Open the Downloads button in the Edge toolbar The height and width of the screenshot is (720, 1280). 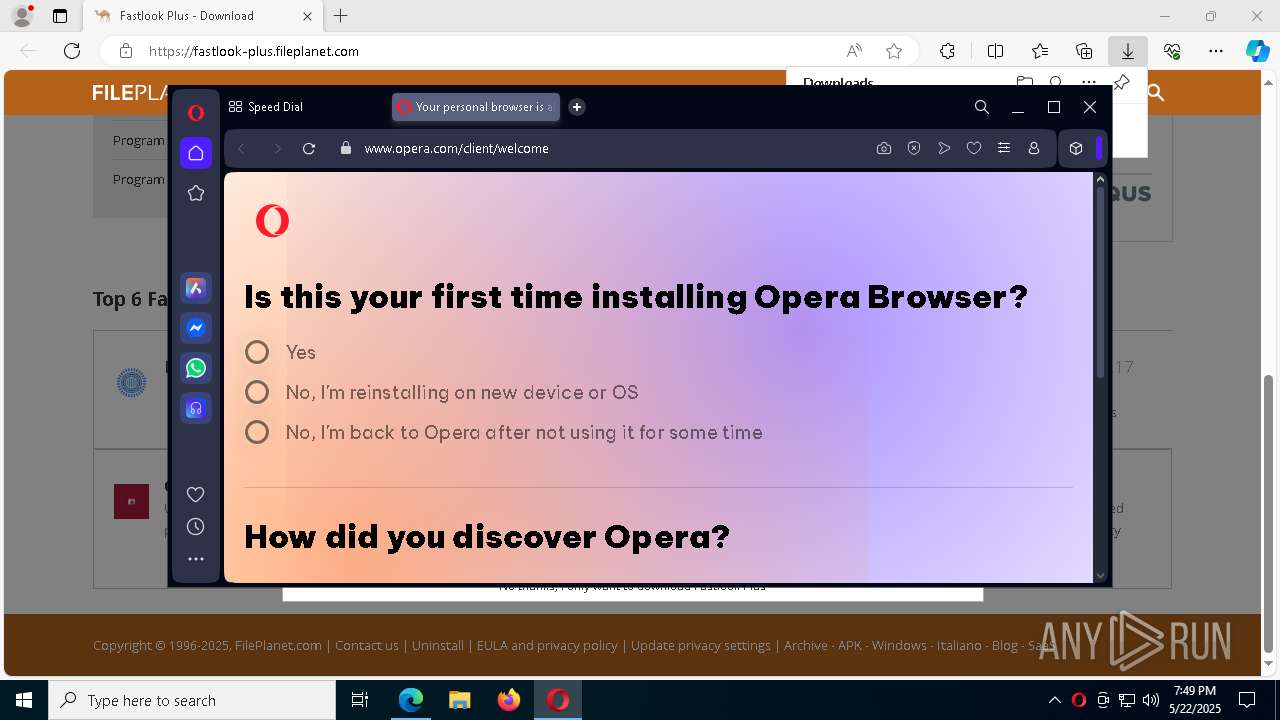[x=1127, y=51]
